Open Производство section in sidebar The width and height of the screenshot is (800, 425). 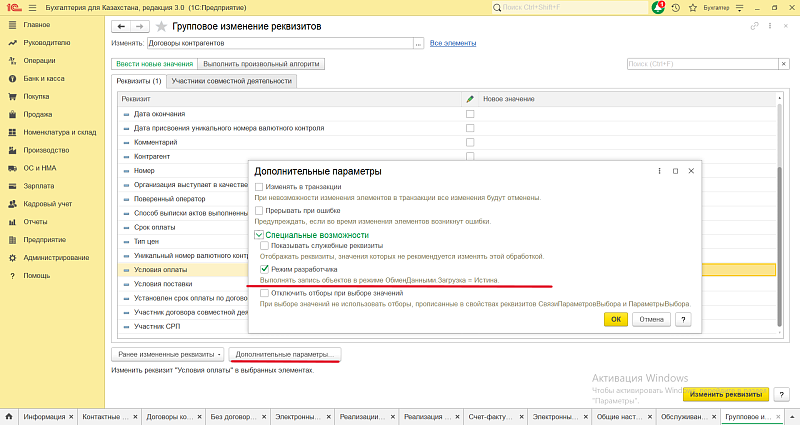coord(46,150)
